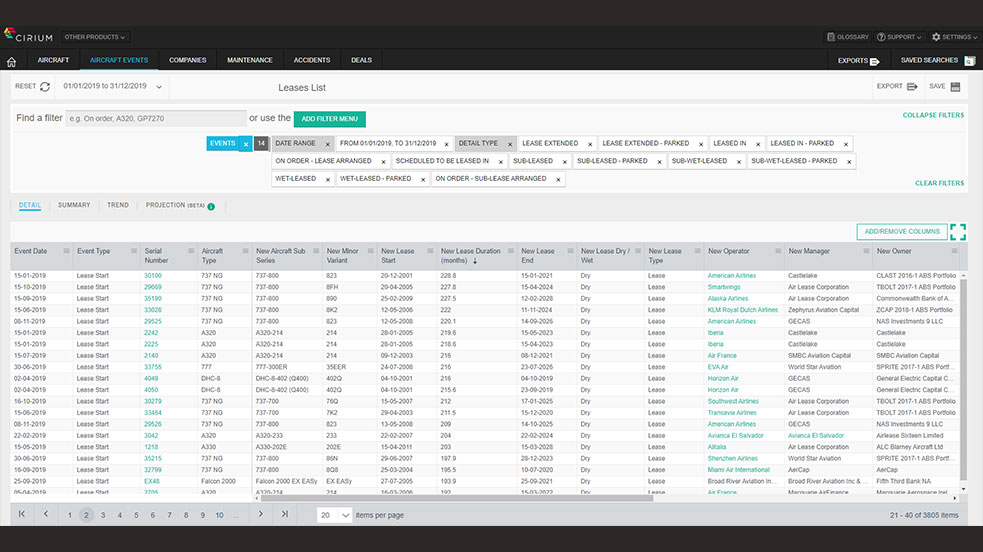Click the Find a filter input field
983x552 pixels.
(155, 119)
